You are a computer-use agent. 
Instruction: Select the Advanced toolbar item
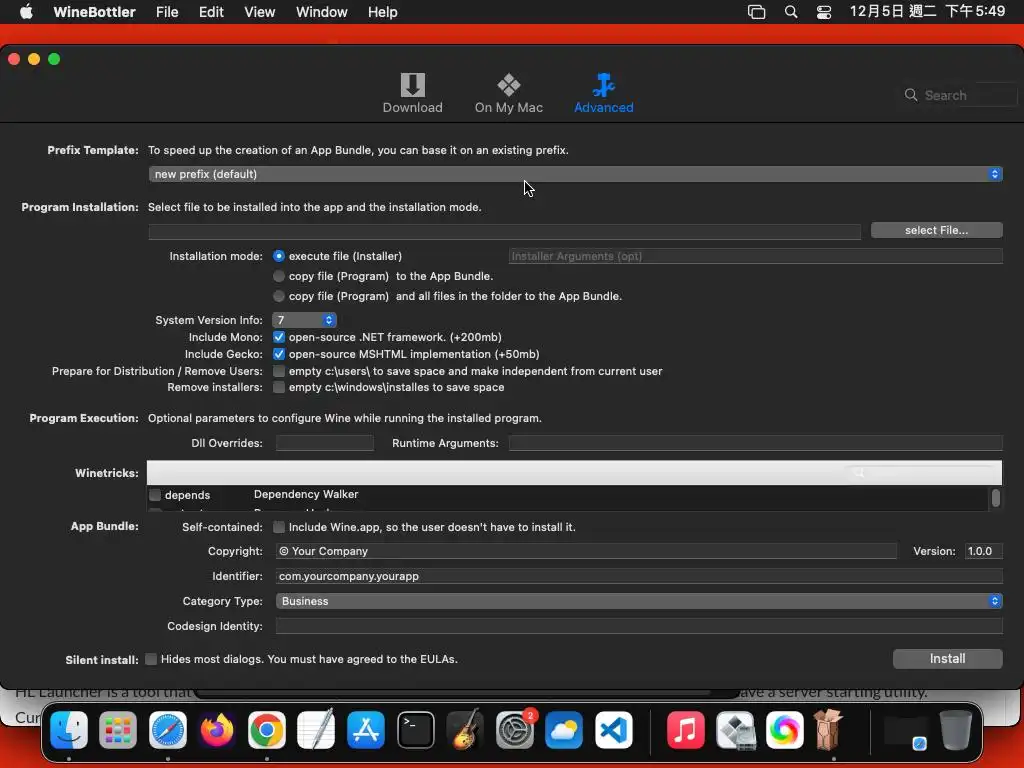pos(603,93)
